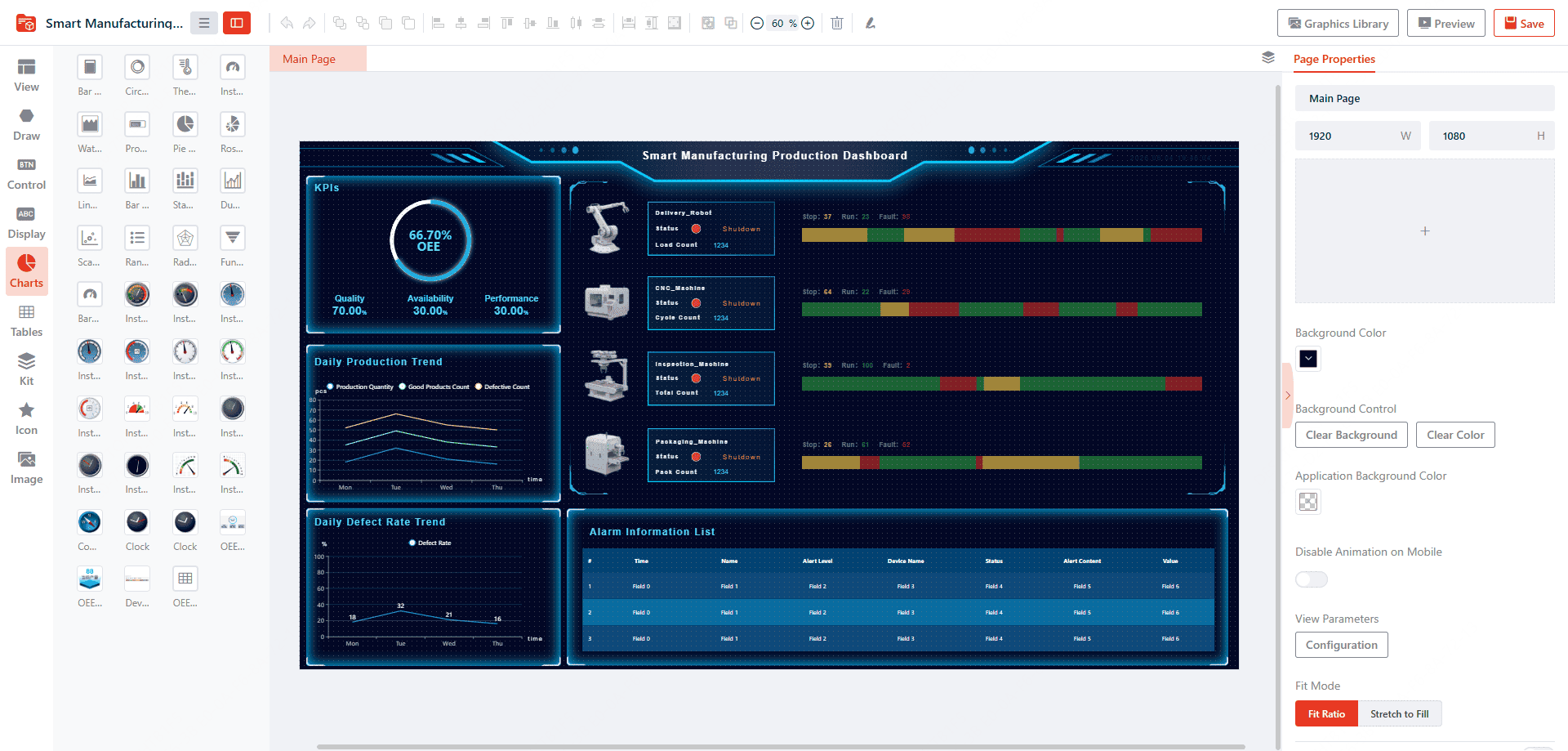Screen dimensions: 1568x751
Task: Select the Stretch to Fill mode
Action: [1399, 713]
